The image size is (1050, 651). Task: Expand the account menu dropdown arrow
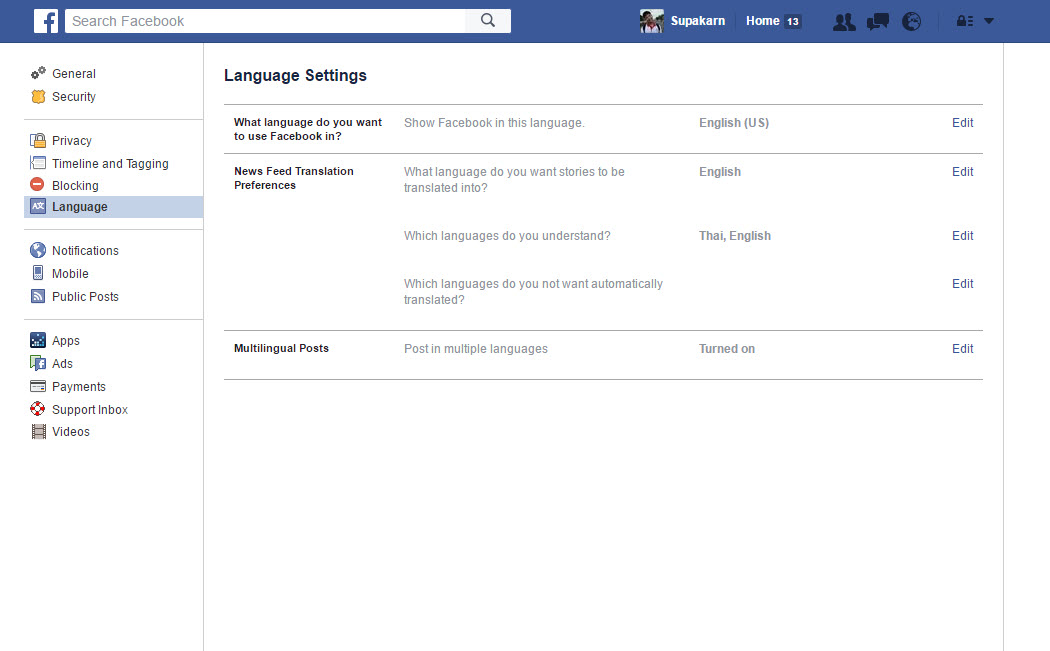click(989, 21)
